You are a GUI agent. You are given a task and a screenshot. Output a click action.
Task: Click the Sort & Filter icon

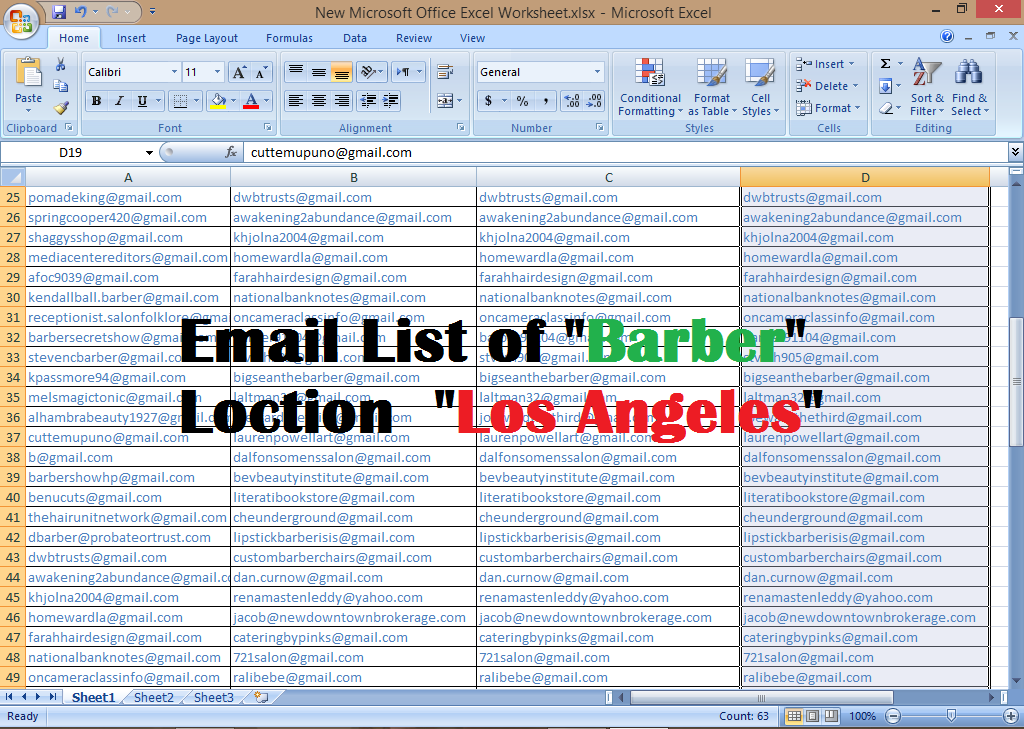pyautogui.click(x=927, y=88)
